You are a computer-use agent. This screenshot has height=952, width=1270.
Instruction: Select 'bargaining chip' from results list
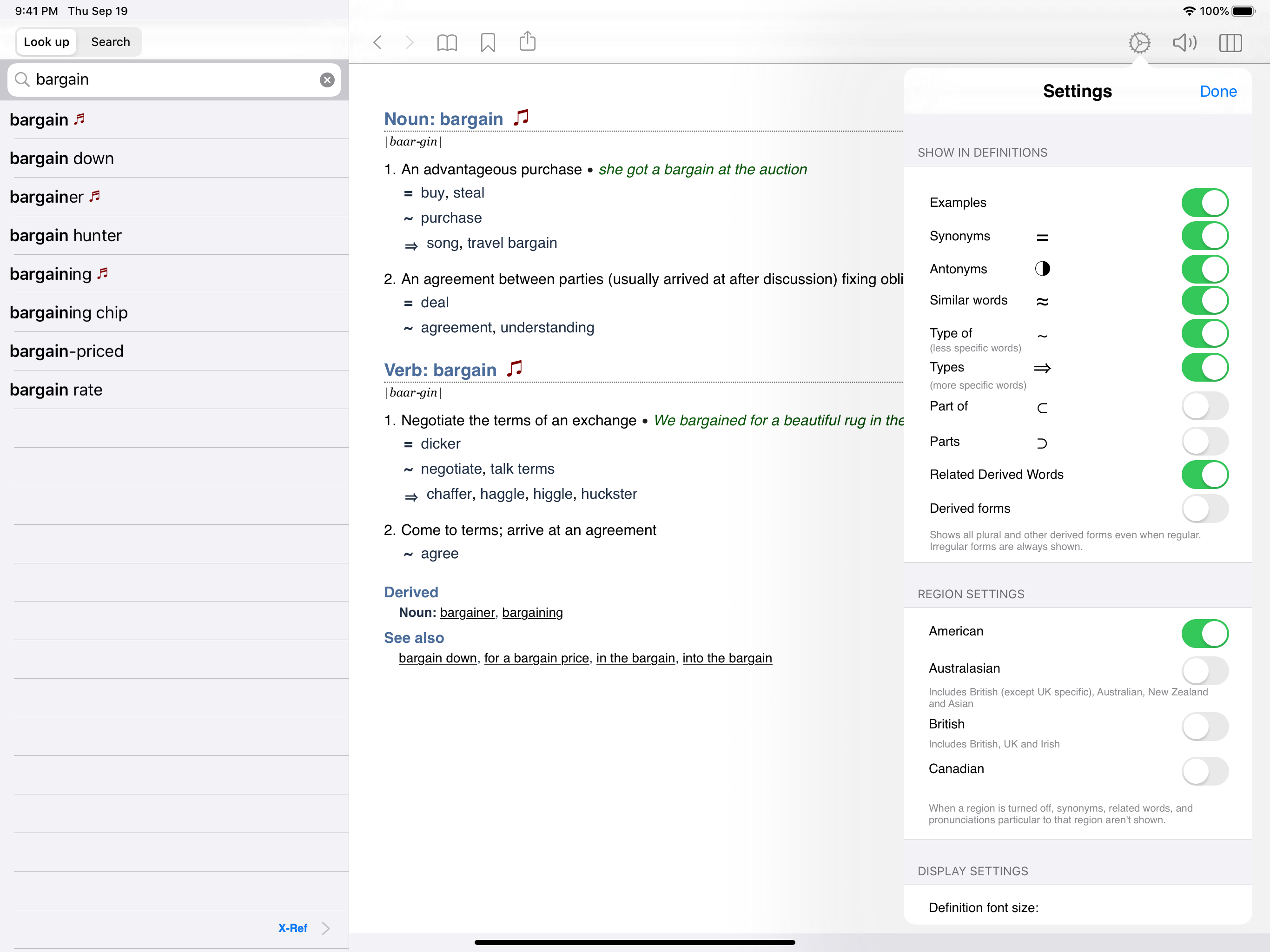point(69,312)
